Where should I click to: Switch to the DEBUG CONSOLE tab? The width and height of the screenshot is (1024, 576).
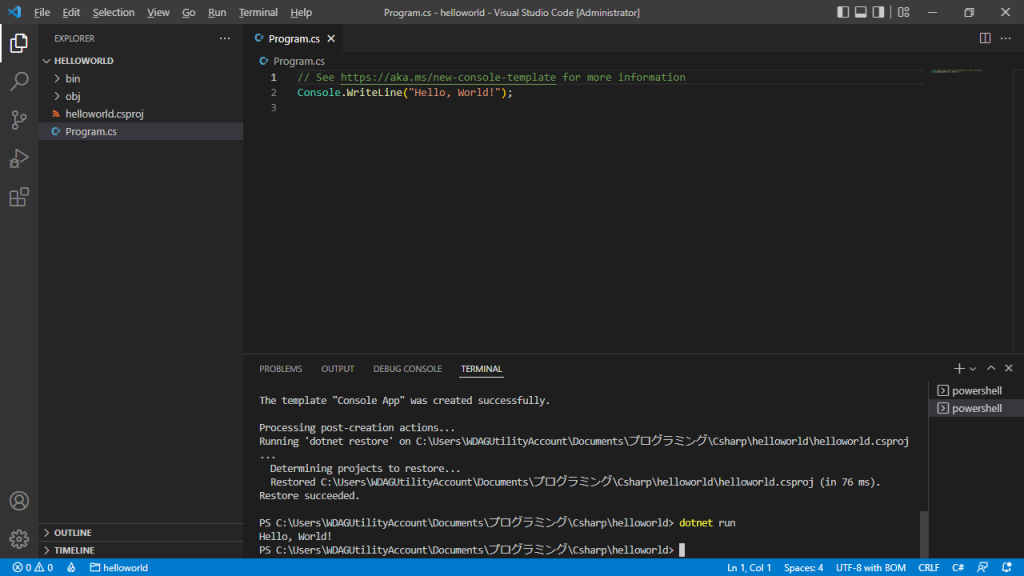click(407, 368)
